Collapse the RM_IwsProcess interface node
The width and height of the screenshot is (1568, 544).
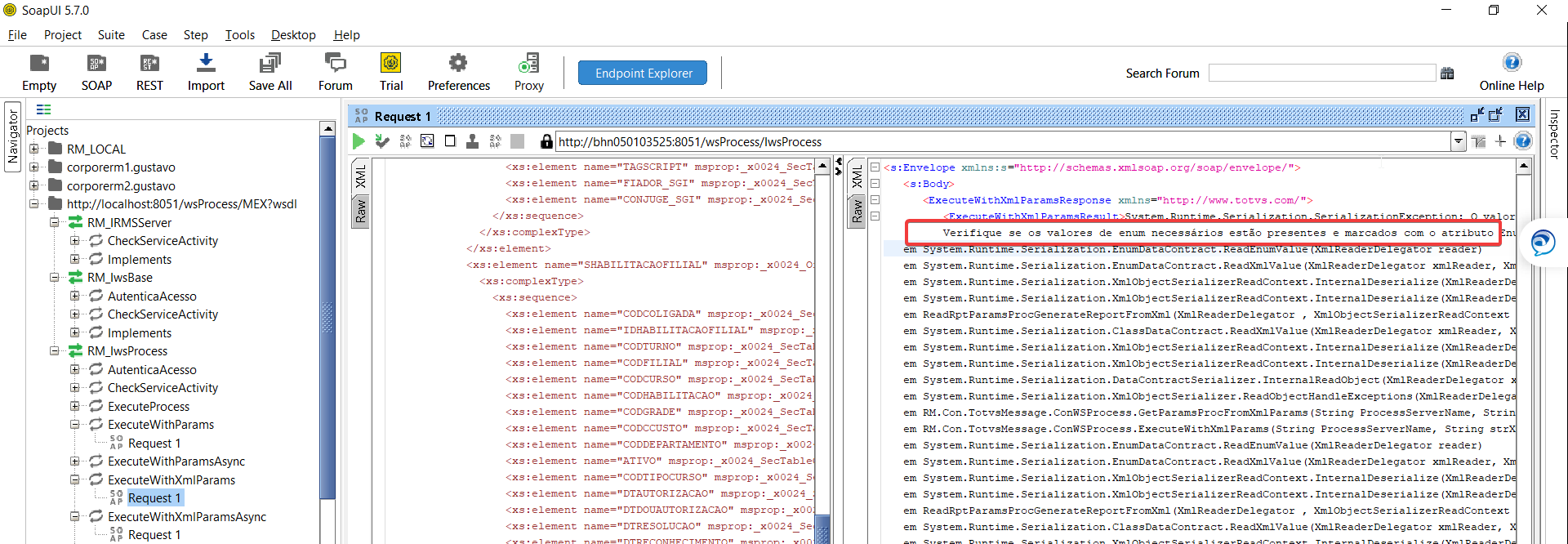[x=55, y=350]
